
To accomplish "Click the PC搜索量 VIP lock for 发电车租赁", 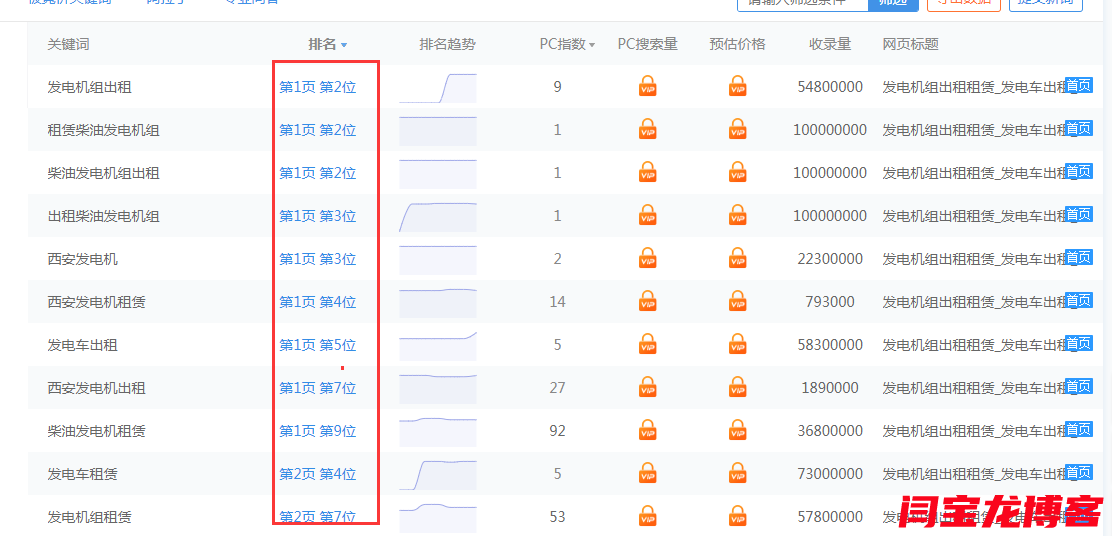I will tap(647, 474).
